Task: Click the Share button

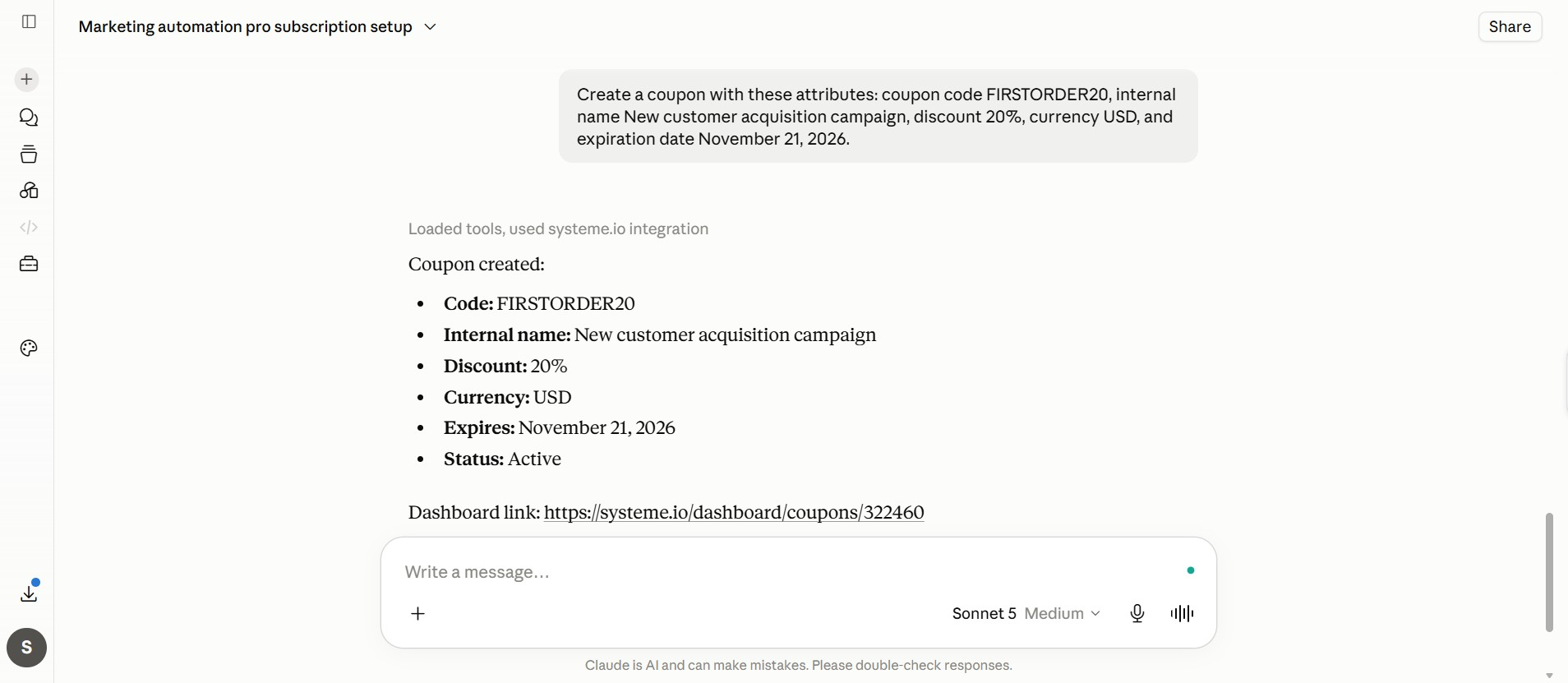Action: [1510, 27]
